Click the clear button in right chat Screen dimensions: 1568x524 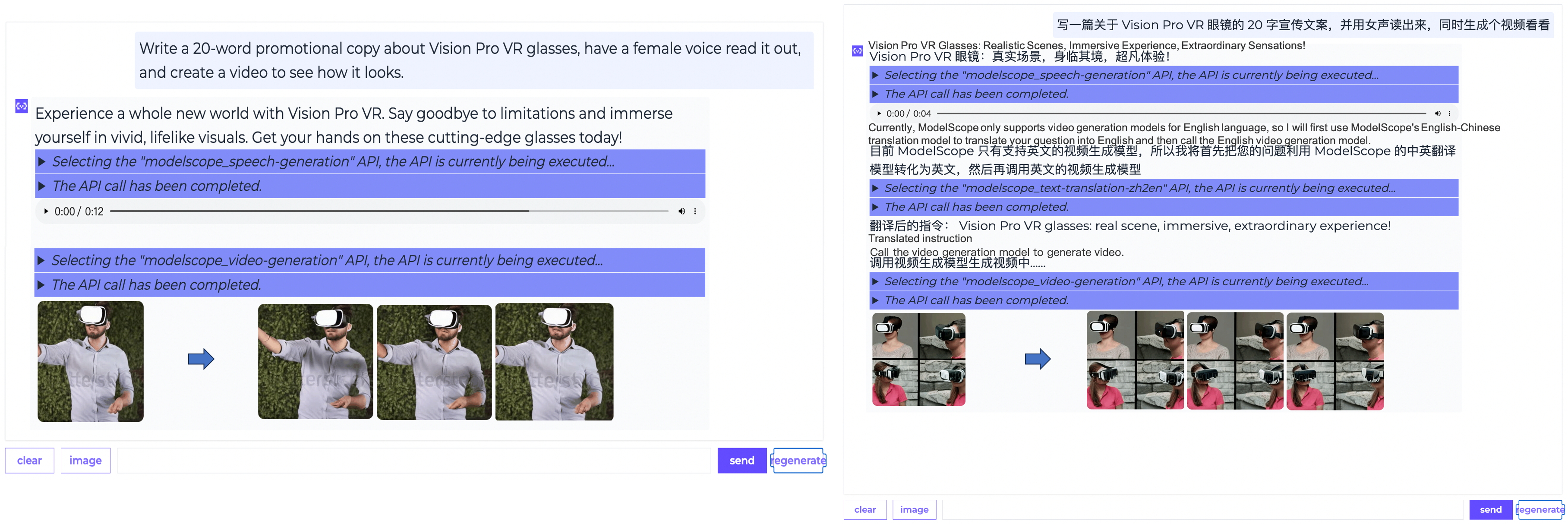point(865,509)
